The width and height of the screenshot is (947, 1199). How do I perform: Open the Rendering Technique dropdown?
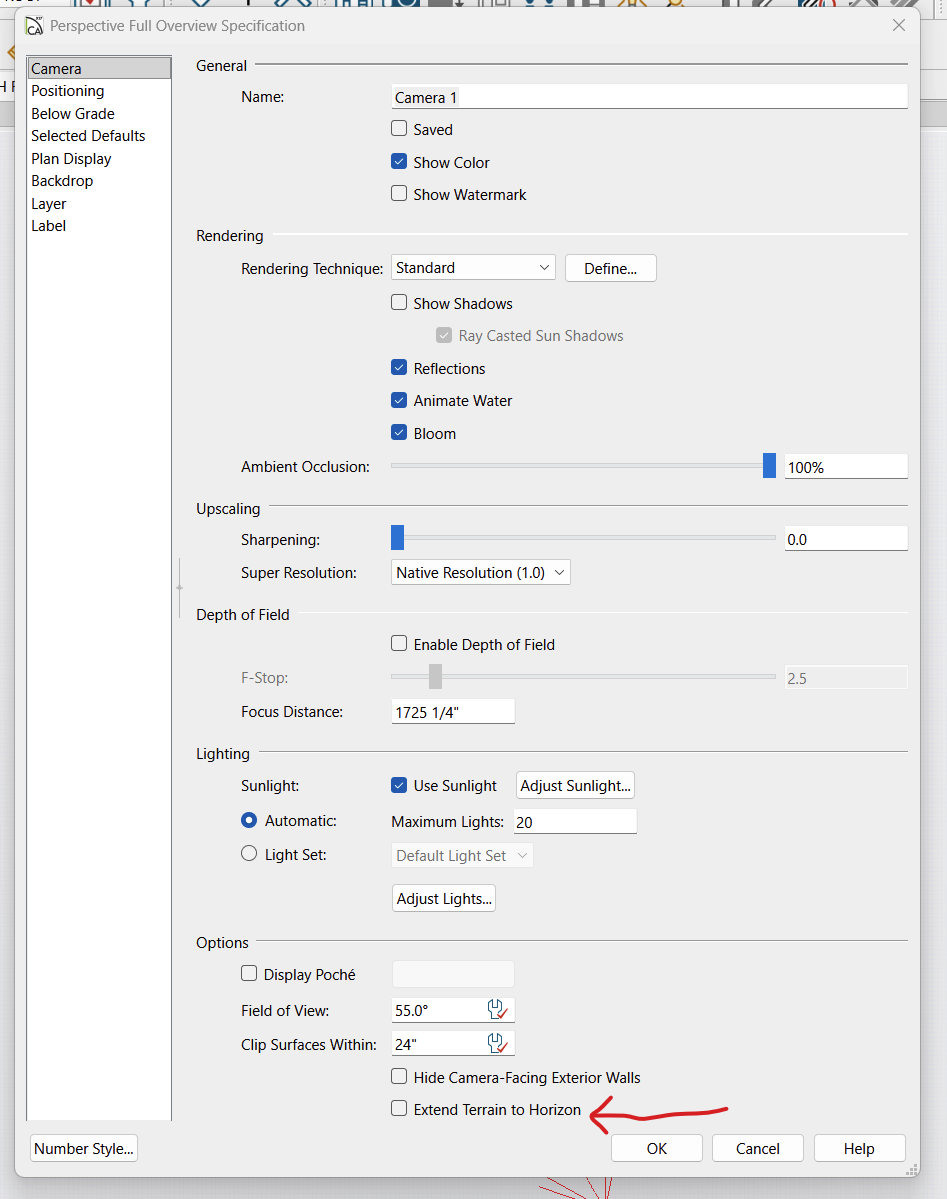pyautogui.click(x=473, y=268)
